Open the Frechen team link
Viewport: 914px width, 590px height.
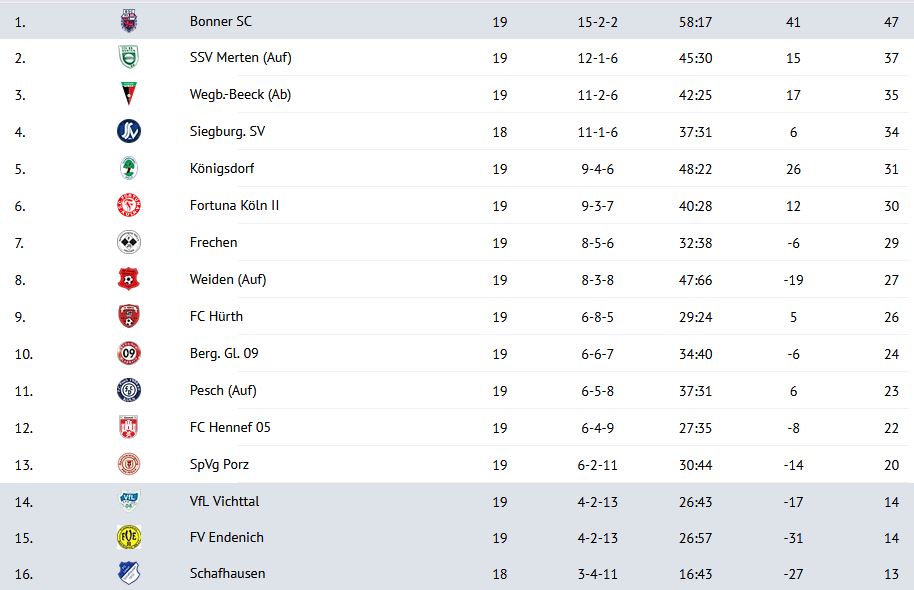coord(213,243)
